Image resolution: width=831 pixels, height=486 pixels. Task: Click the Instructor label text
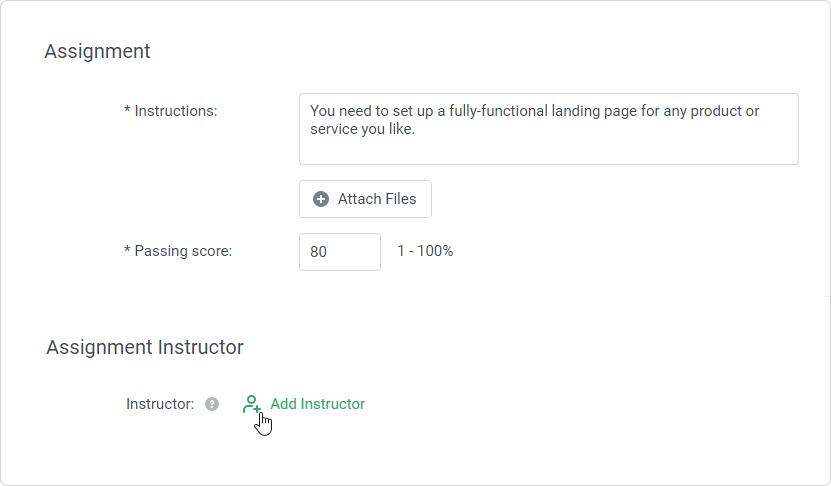[159, 404]
